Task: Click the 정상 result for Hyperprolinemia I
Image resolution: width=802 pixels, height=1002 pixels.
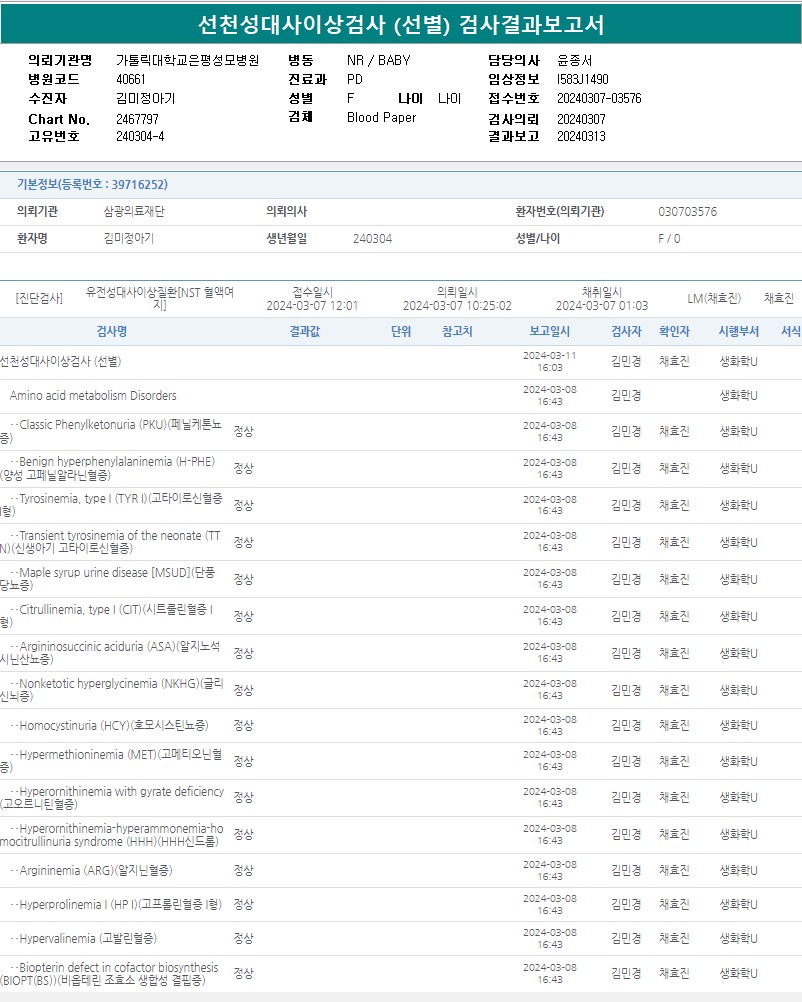Action: tap(243, 904)
